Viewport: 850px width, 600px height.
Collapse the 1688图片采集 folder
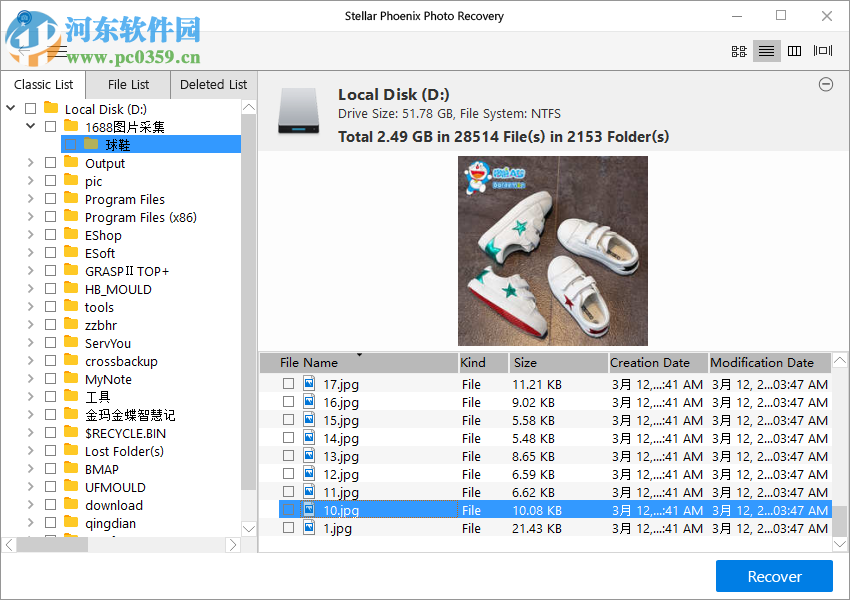coord(29,127)
